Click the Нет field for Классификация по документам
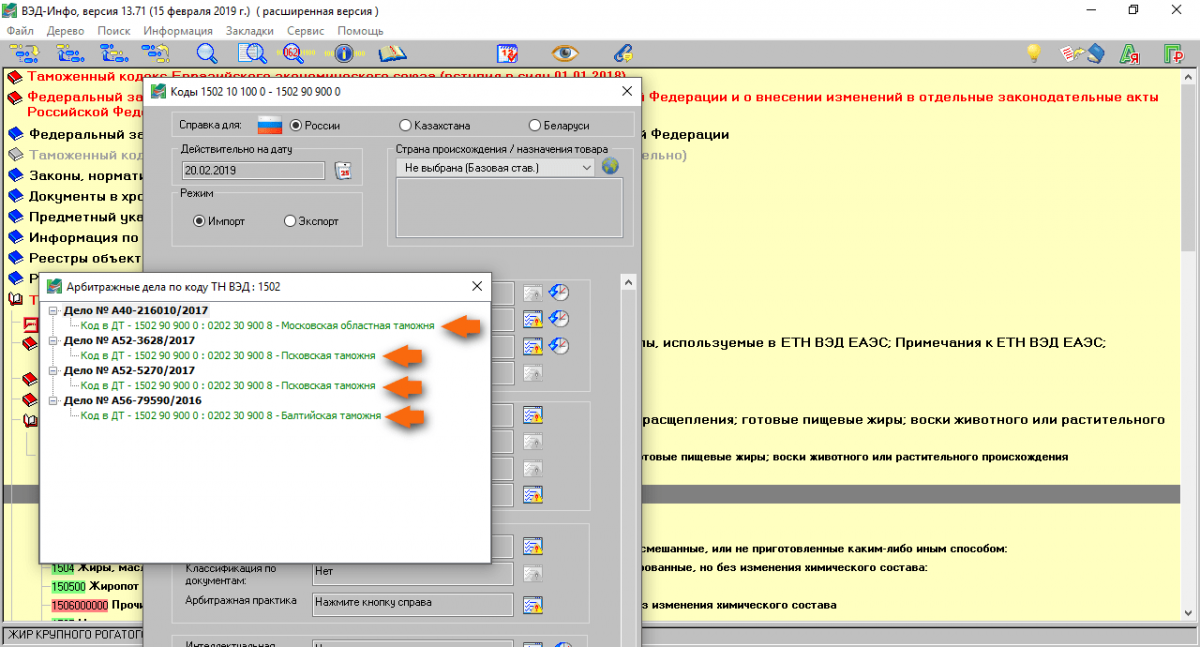Image resolution: width=1200 pixels, height=647 pixels. tap(412, 573)
